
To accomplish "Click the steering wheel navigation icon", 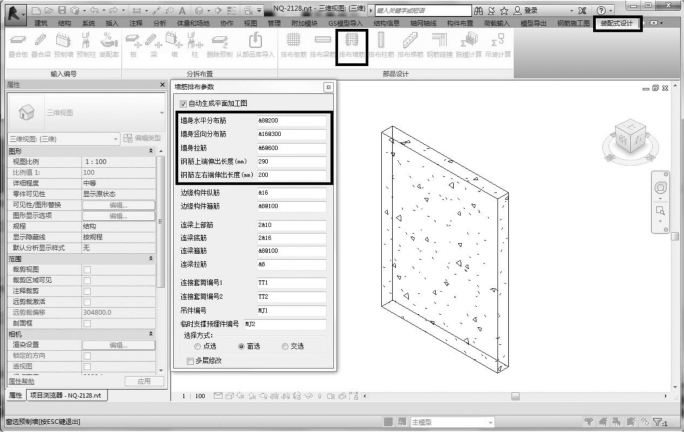I will click(x=660, y=188).
